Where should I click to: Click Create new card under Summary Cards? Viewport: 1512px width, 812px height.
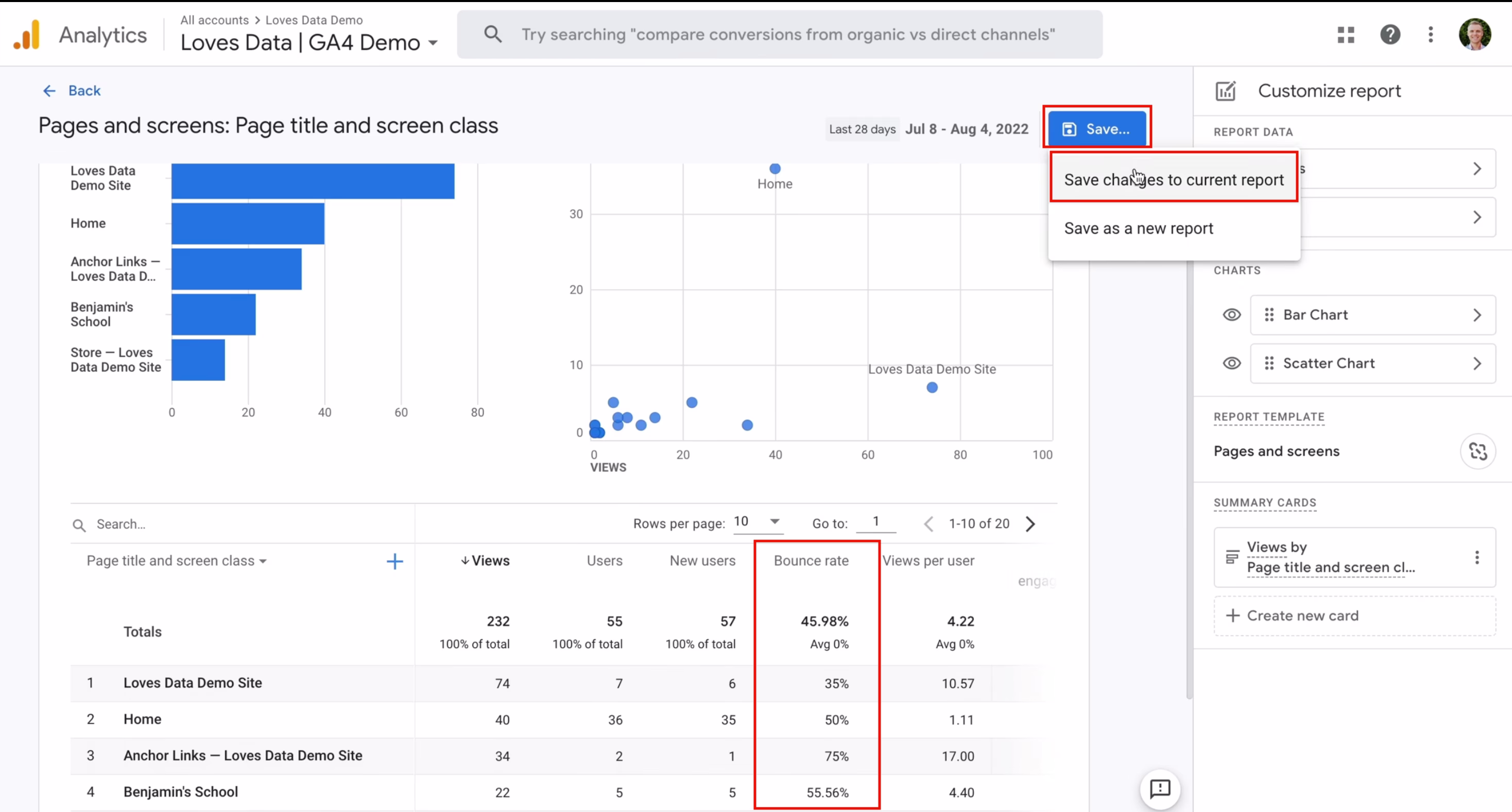click(1302, 615)
